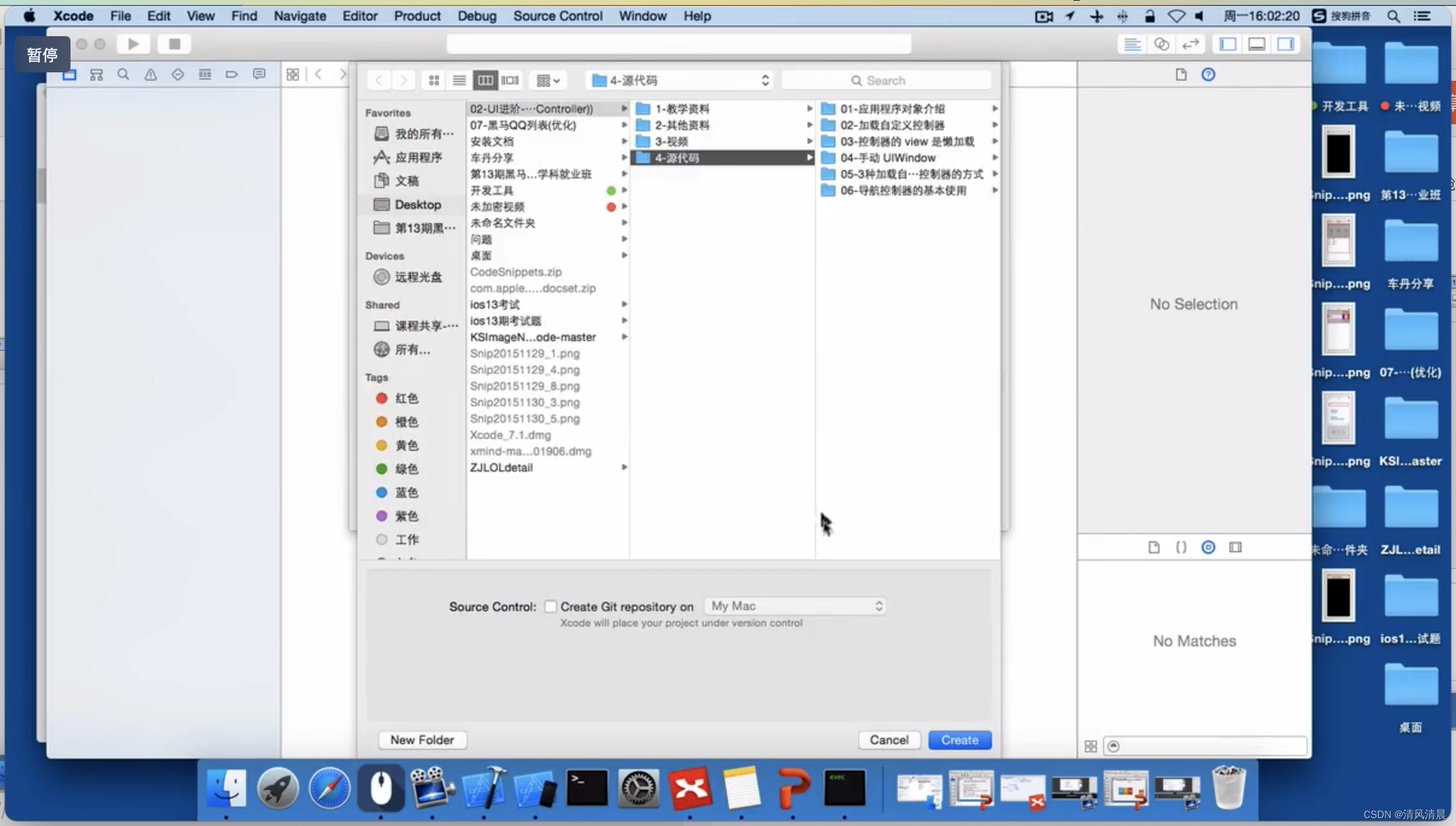1456x826 pixels.
Task: Switch save dialog to cover flow view
Action: point(510,80)
